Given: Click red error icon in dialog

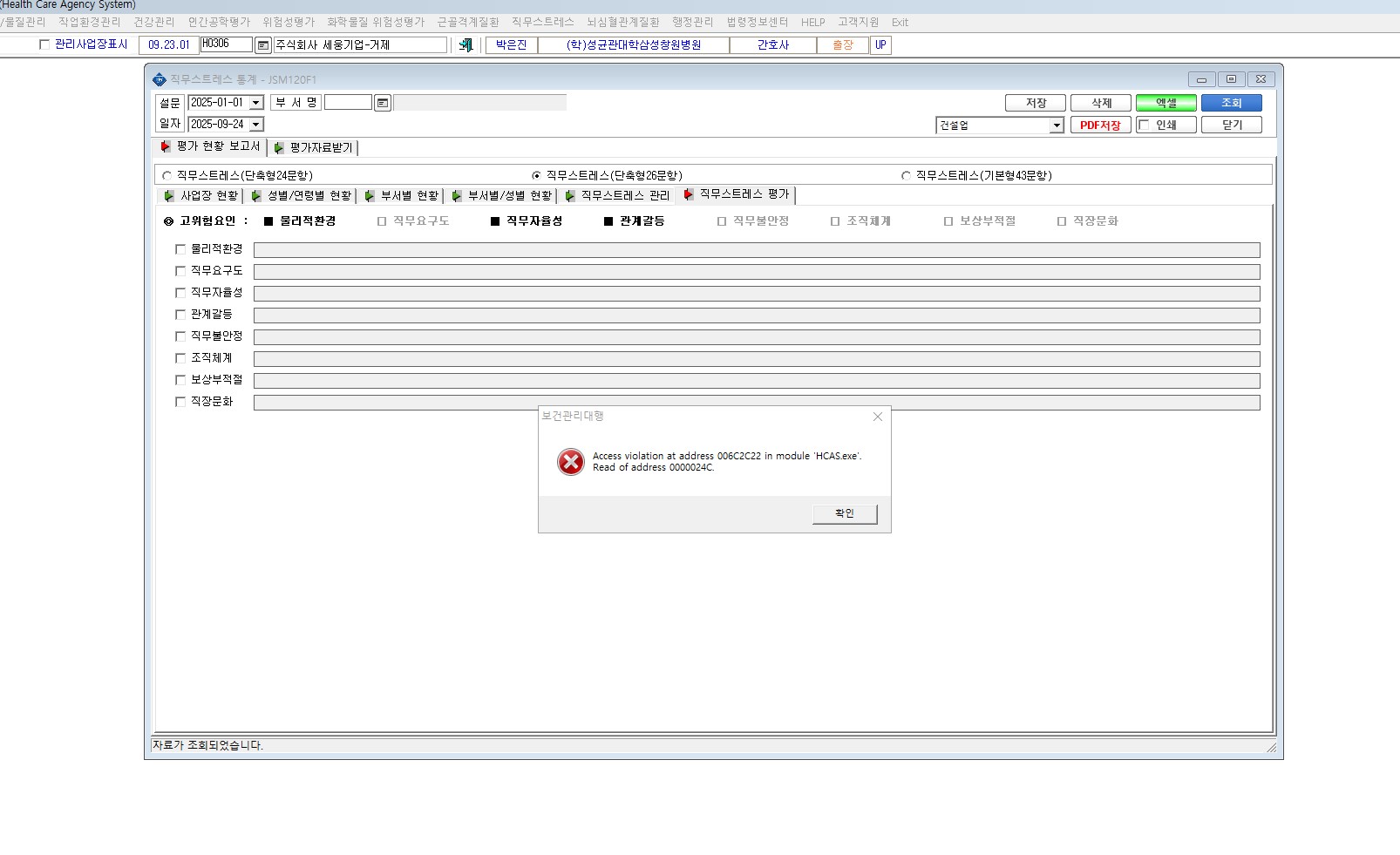Looking at the screenshot, I should tap(571, 462).
